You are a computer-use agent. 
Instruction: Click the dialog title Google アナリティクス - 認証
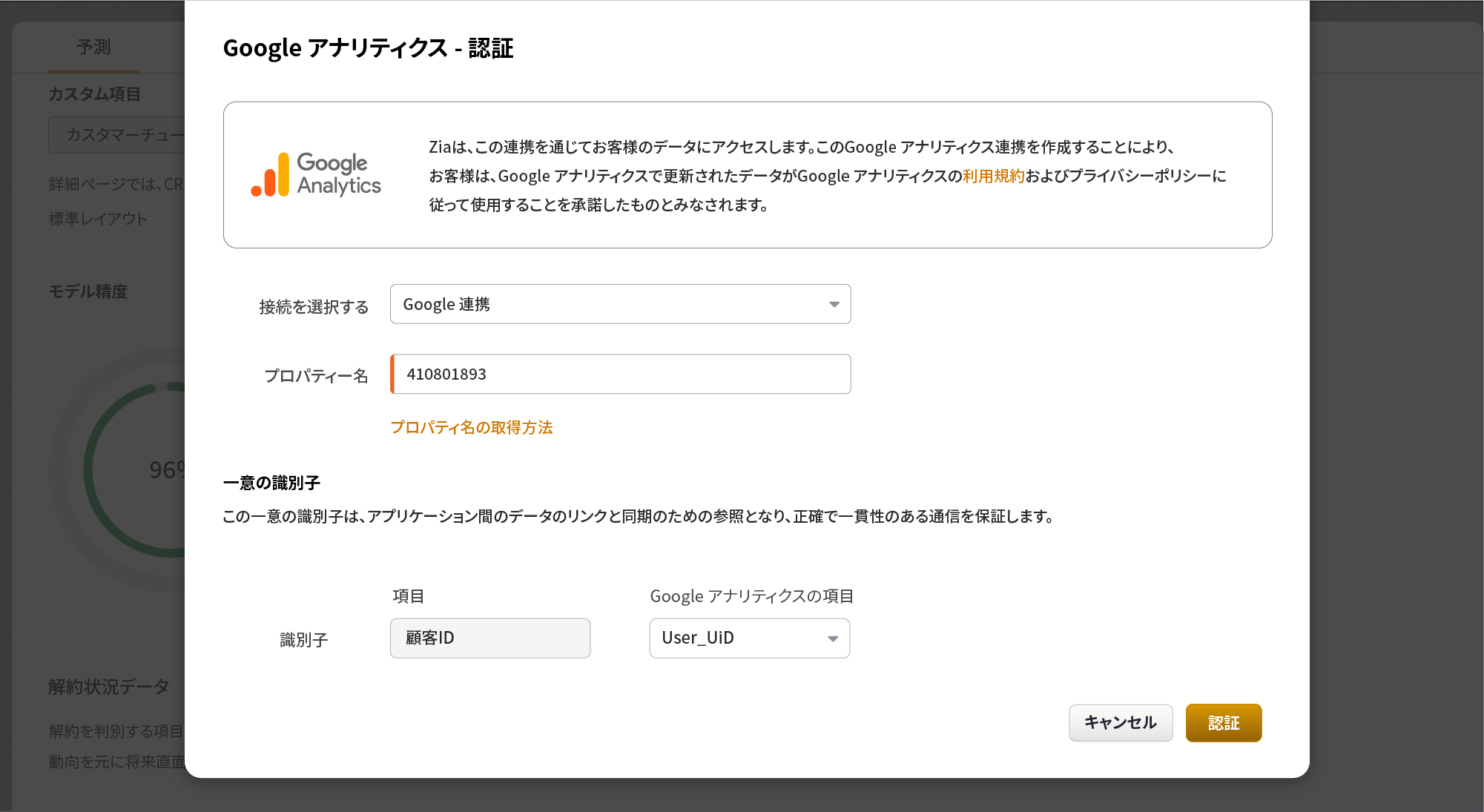(368, 48)
